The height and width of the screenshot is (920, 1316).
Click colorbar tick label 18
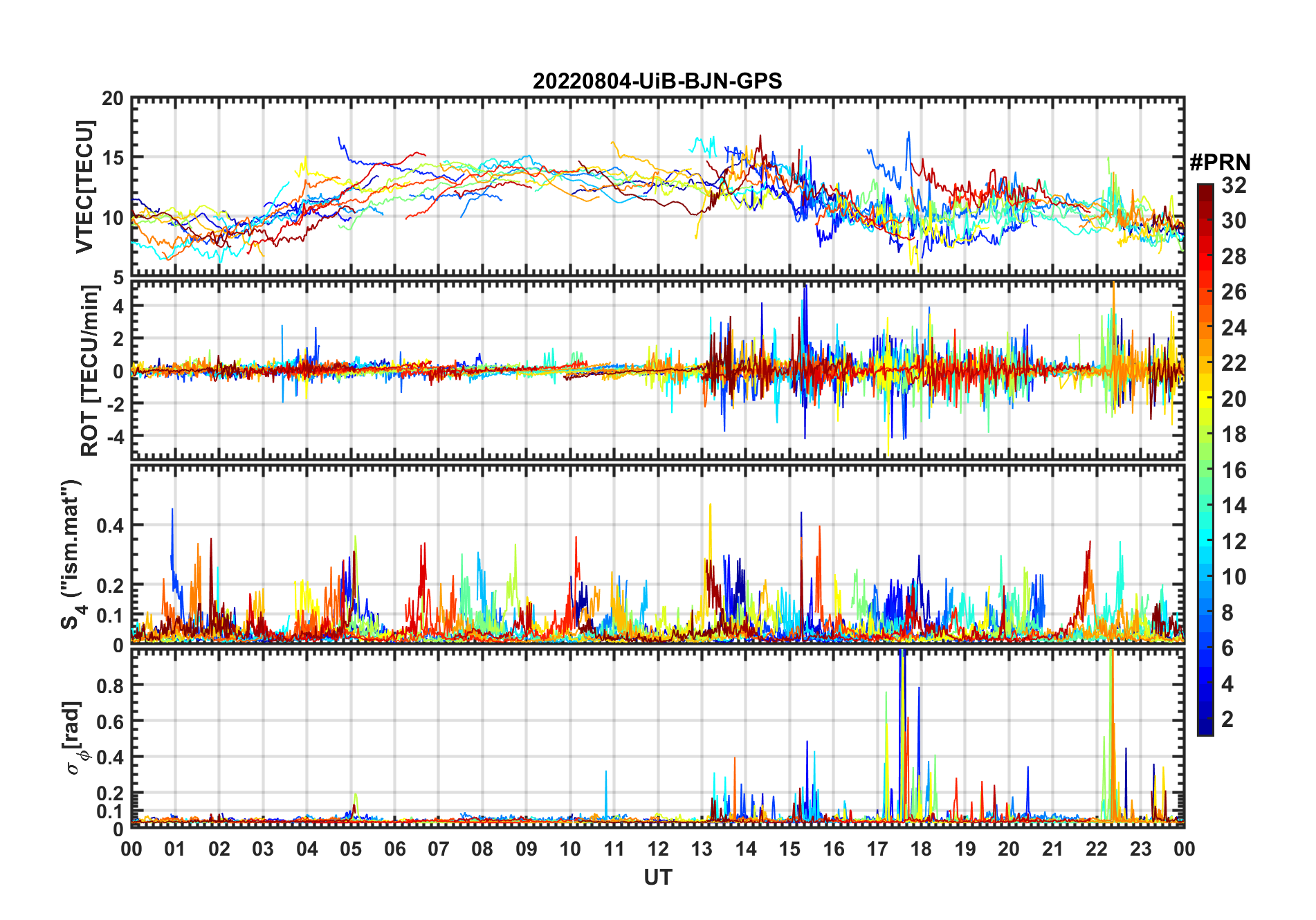[x=1234, y=434]
